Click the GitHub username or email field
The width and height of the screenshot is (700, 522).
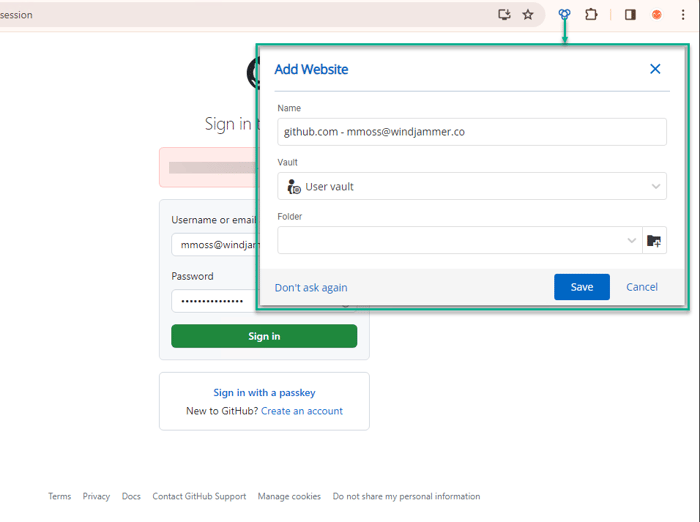pyautogui.click(x=215, y=245)
